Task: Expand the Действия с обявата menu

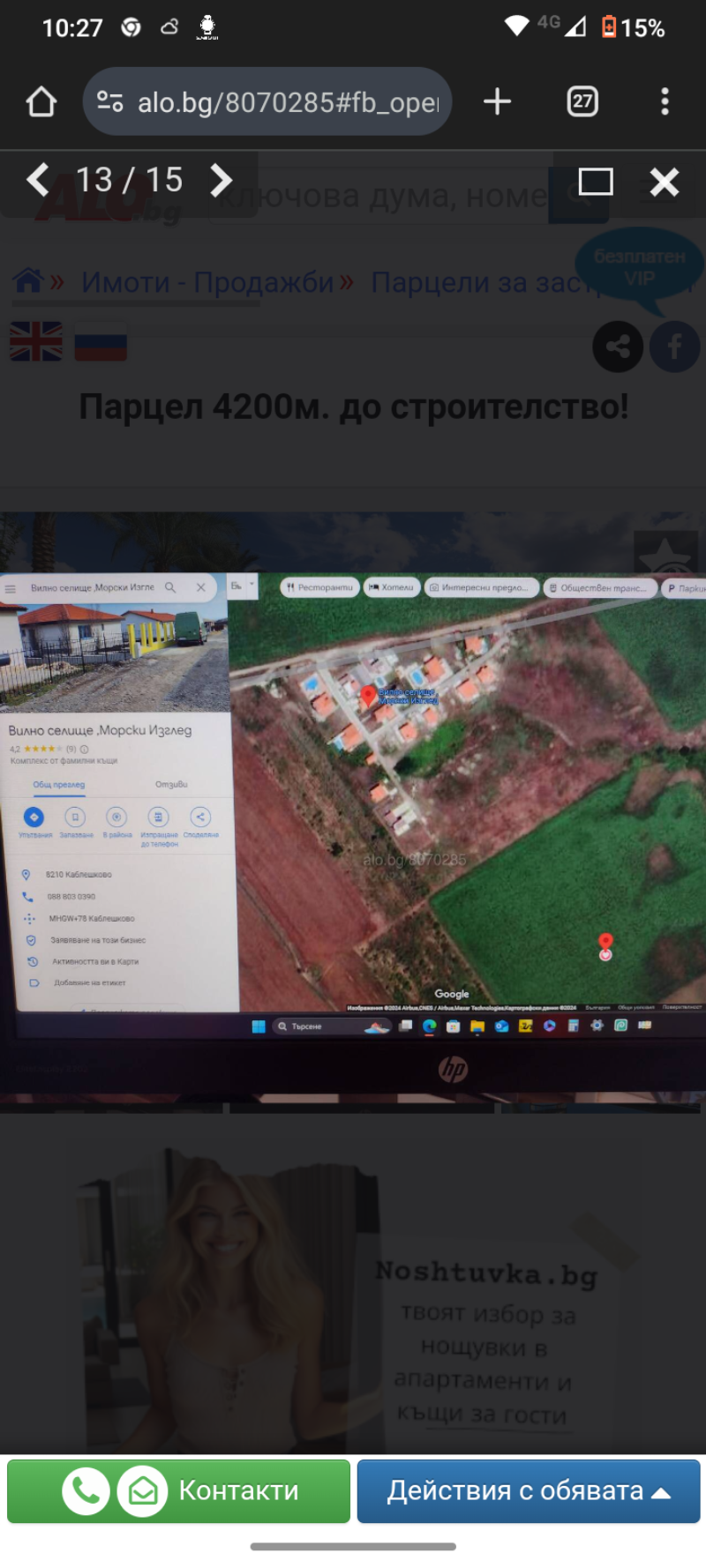Action: click(x=528, y=1490)
